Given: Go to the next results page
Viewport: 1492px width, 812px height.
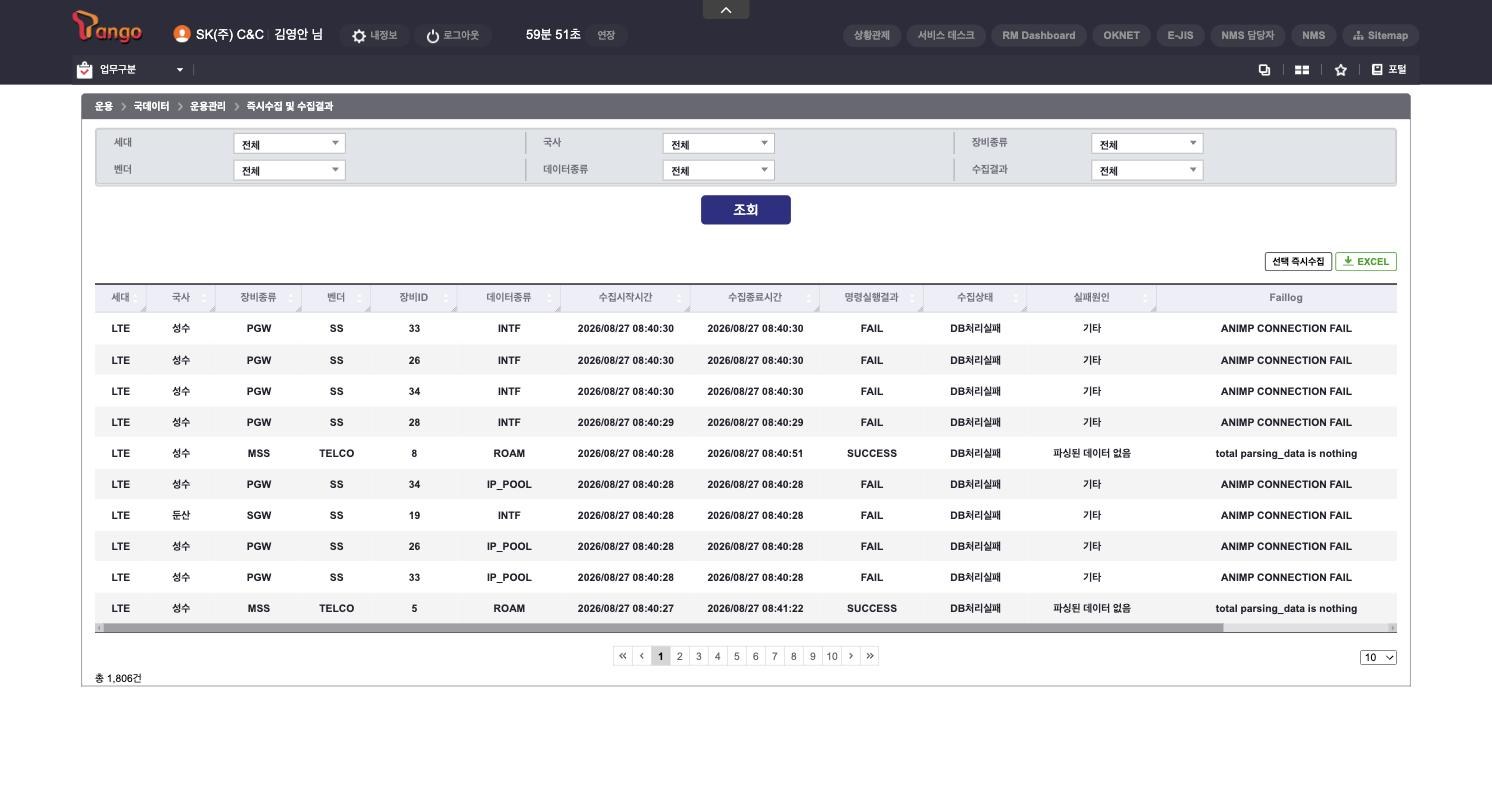Looking at the screenshot, I should [851, 656].
